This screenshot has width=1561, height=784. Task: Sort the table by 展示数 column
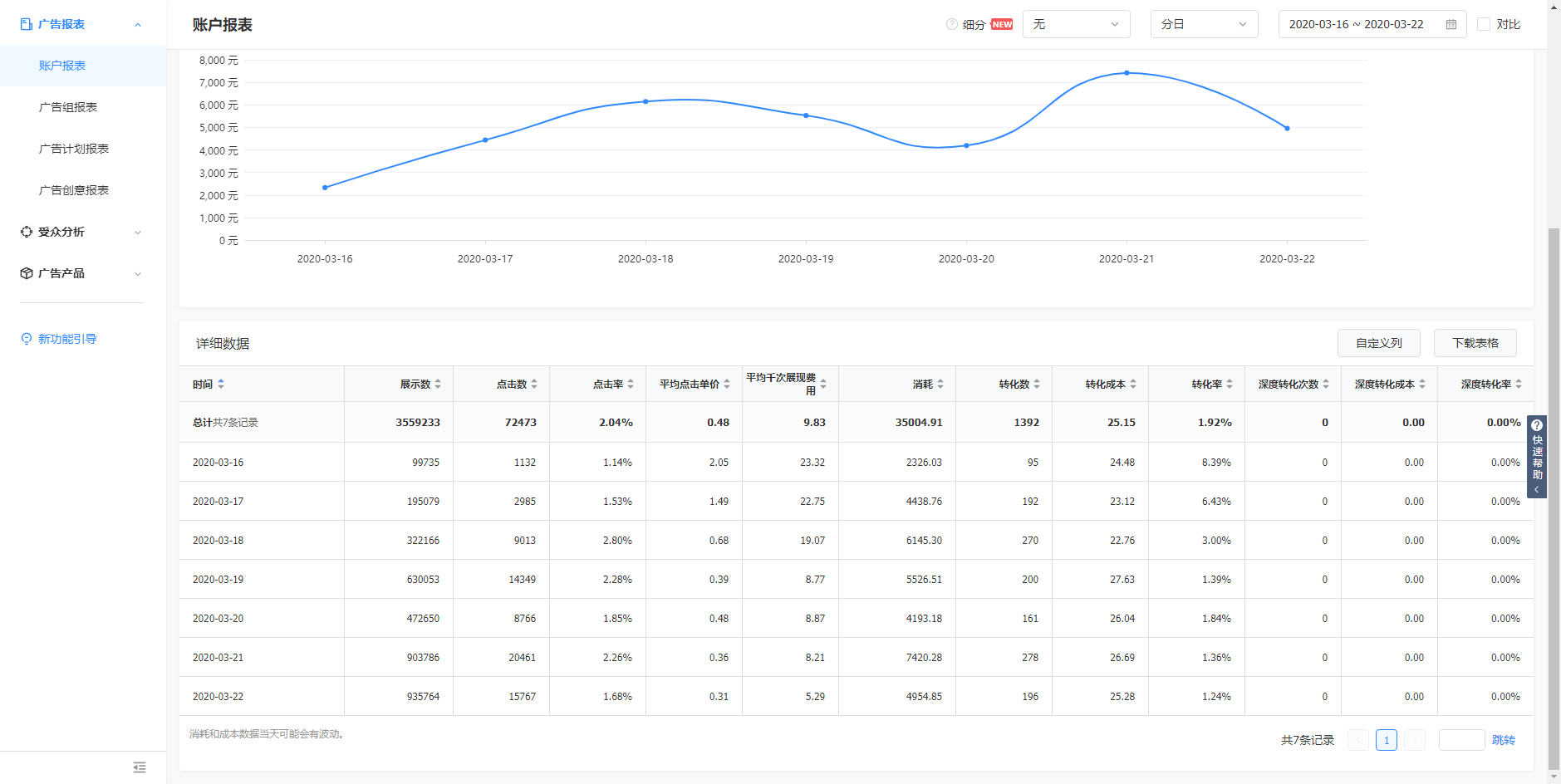pyautogui.click(x=438, y=385)
